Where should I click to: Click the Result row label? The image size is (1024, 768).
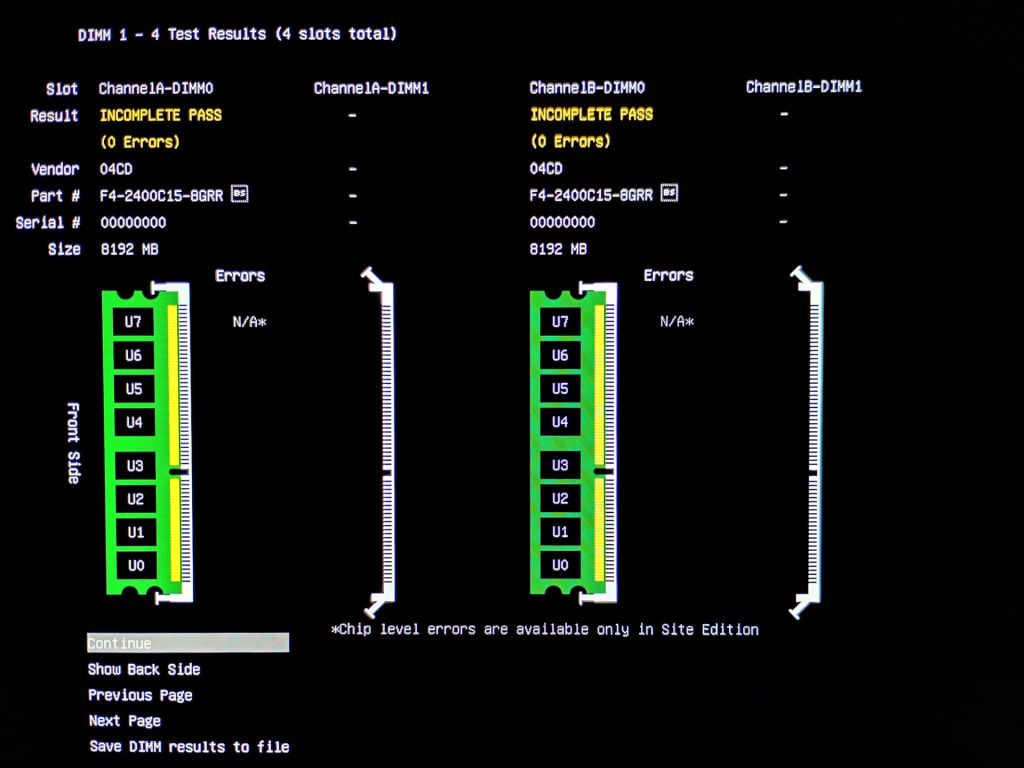(x=54, y=116)
